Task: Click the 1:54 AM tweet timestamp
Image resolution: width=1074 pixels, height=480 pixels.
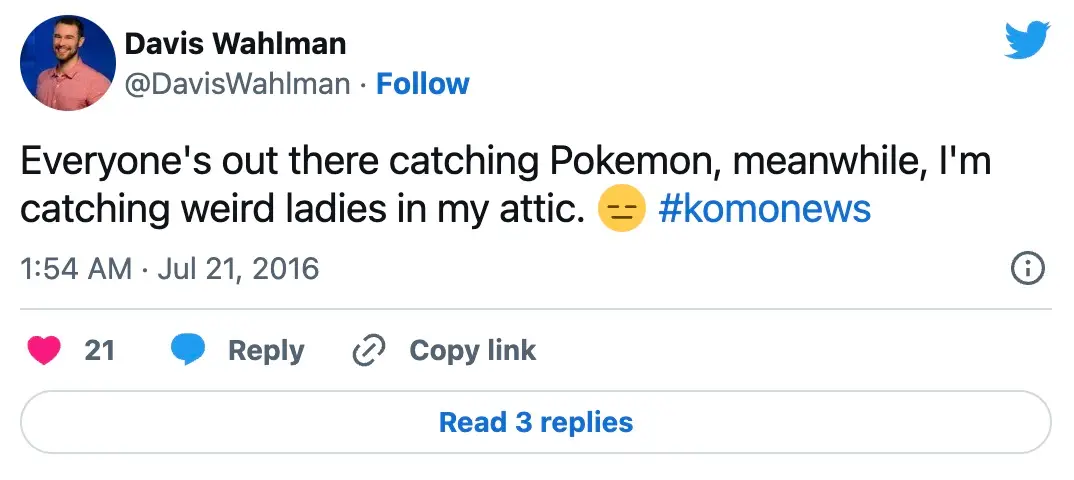Action: coord(75,269)
